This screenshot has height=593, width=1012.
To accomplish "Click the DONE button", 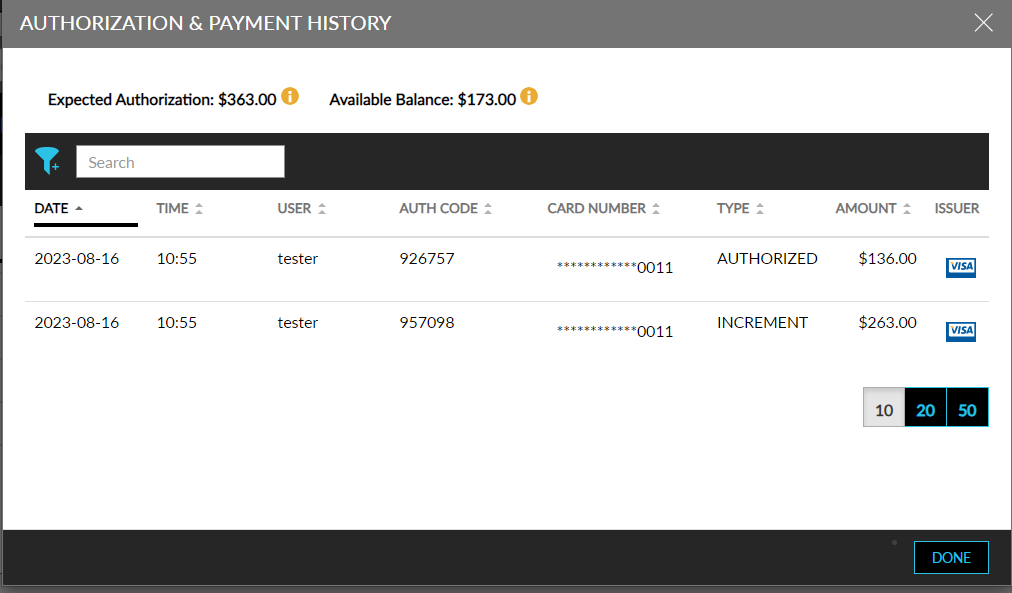I will point(950,557).
